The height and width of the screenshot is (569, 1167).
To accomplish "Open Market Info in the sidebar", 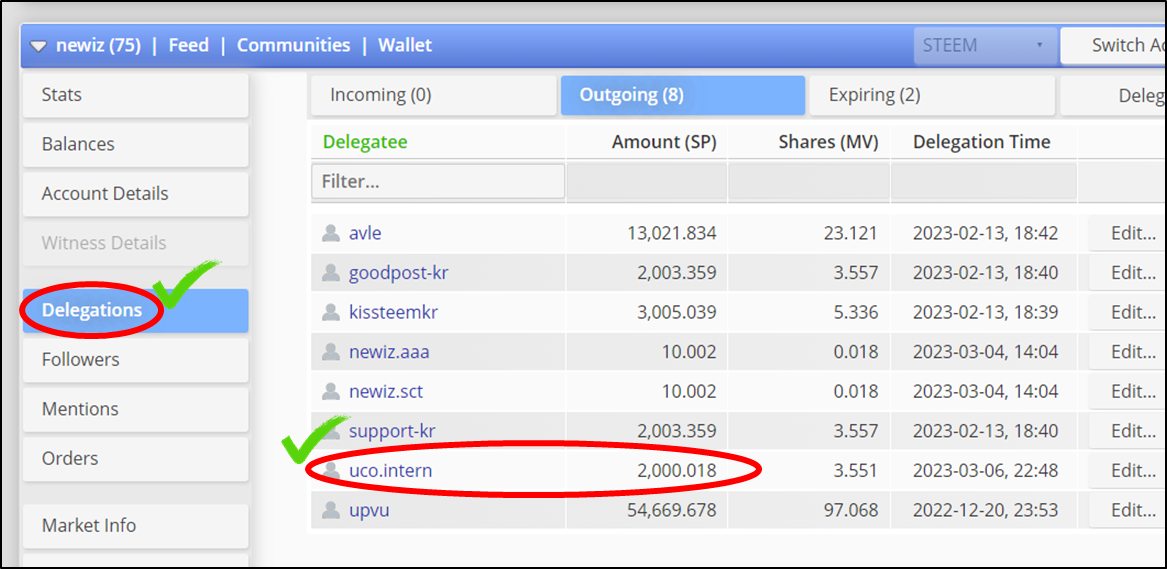I will [135, 526].
